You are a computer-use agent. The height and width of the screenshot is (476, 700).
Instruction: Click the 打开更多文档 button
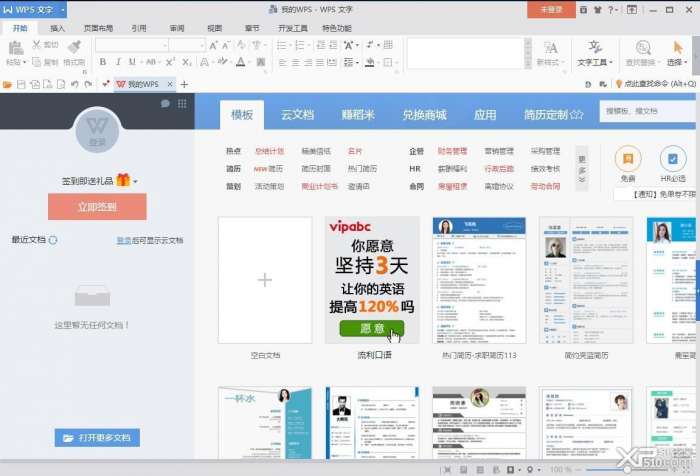(97, 438)
